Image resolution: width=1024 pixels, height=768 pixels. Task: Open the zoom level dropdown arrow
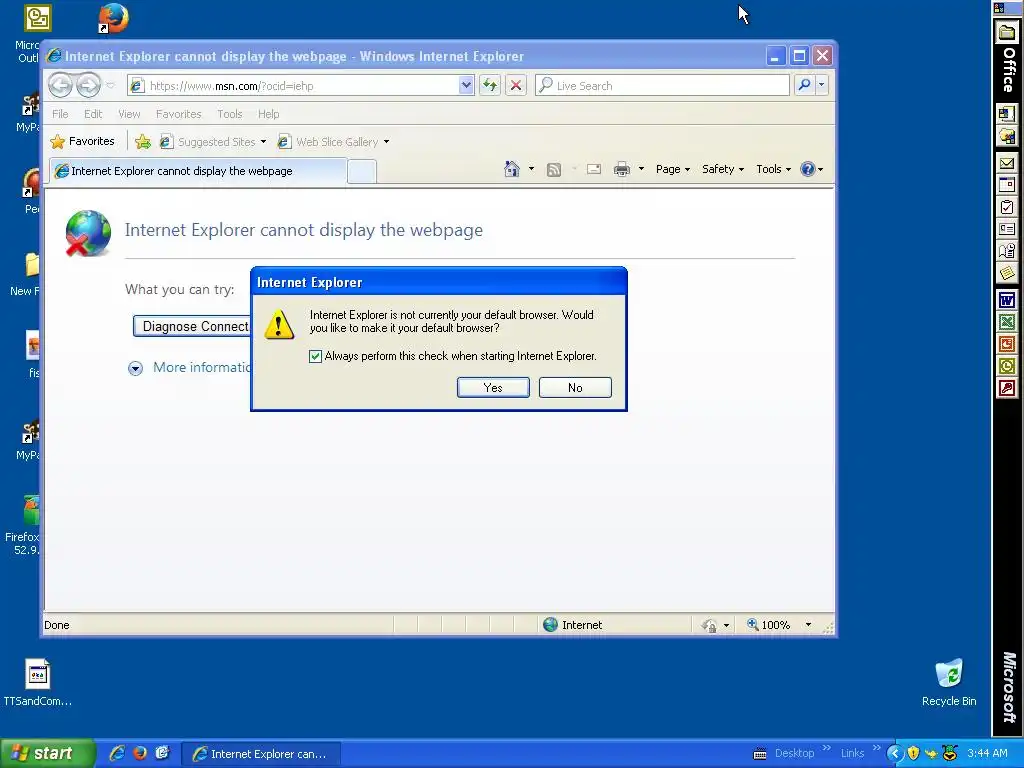[x=808, y=625]
